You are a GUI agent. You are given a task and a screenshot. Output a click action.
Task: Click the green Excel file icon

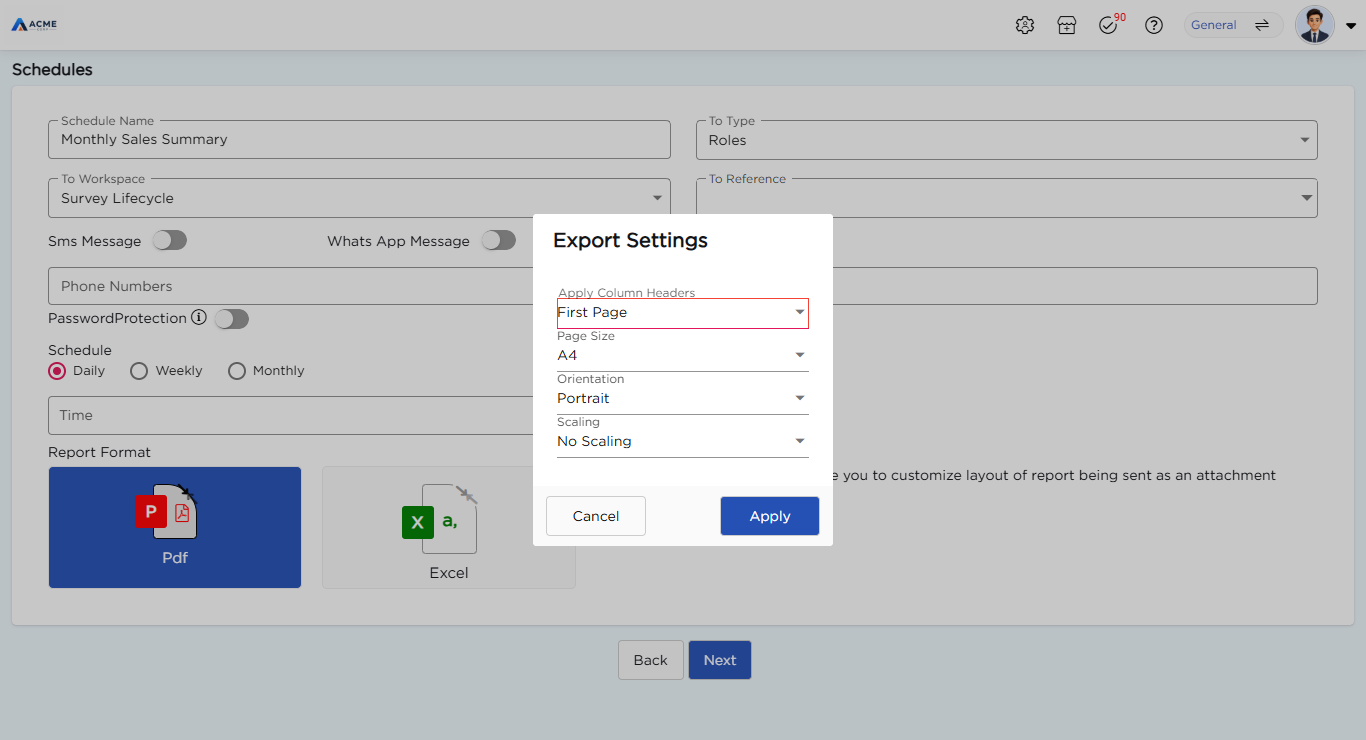tap(440, 518)
